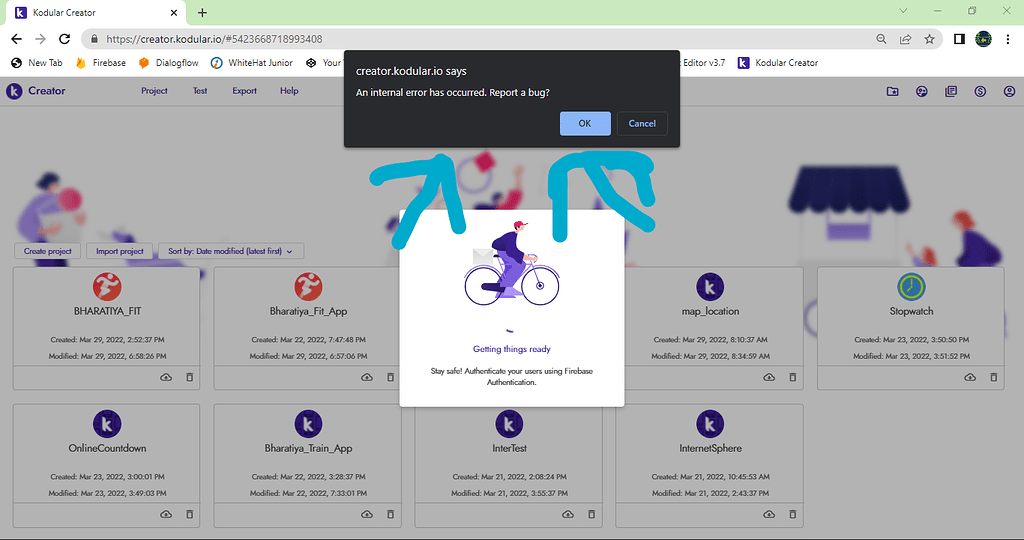
Task: Click the browser back arrow
Action: point(16,39)
